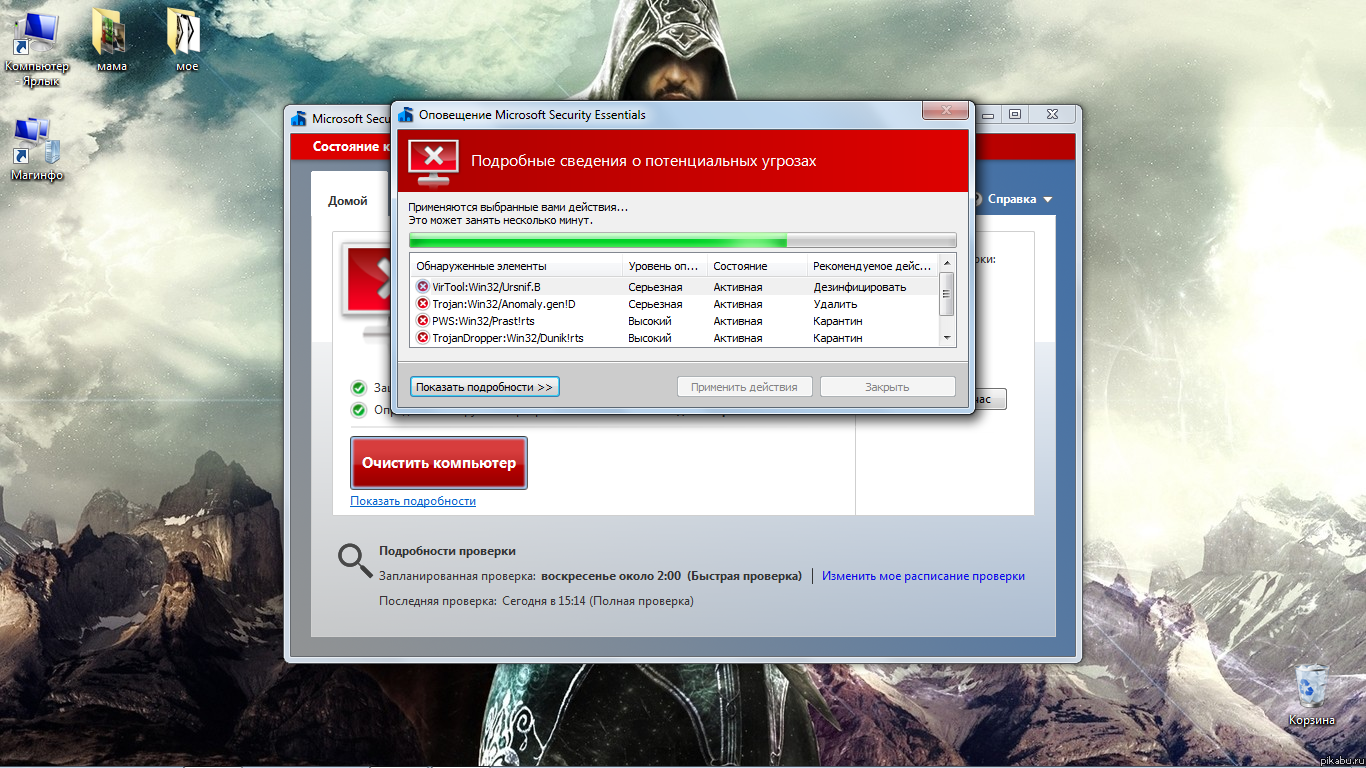Click the red monitor alert icon in dialog header
1366x768 pixels.
pos(433,161)
